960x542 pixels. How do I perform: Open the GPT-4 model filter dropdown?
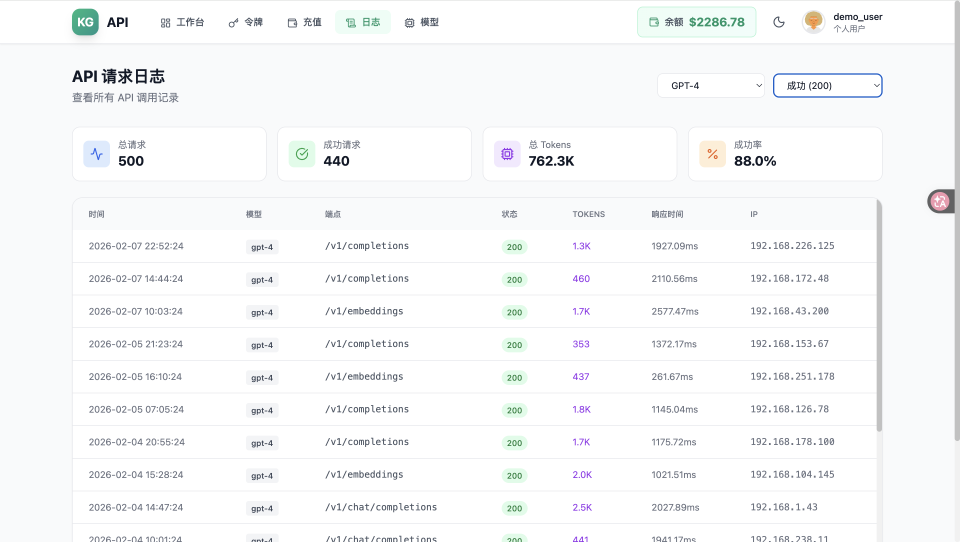[710, 86]
